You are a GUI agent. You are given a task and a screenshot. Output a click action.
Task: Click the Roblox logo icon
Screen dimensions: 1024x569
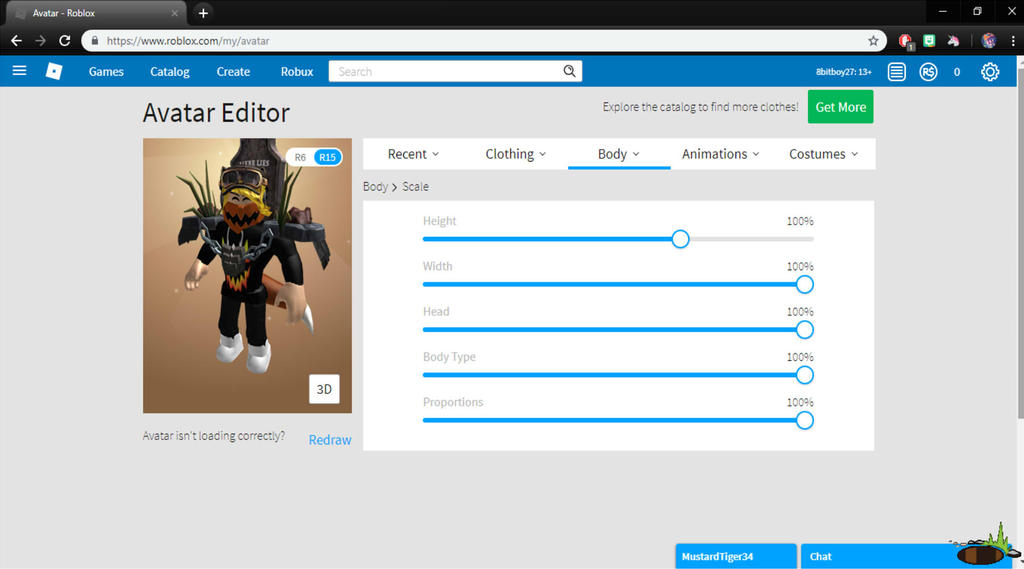tap(54, 71)
